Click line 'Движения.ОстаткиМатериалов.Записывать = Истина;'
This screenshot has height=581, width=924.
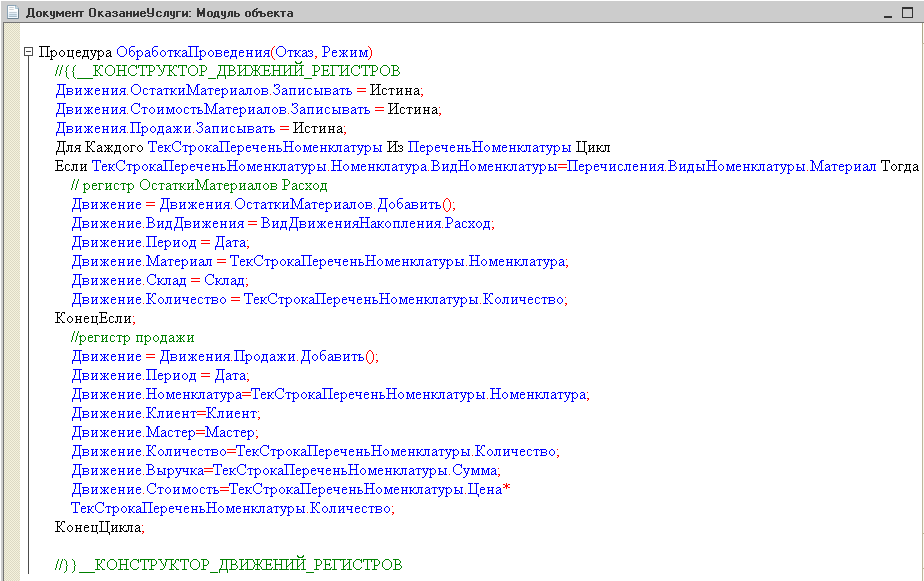coord(239,91)
